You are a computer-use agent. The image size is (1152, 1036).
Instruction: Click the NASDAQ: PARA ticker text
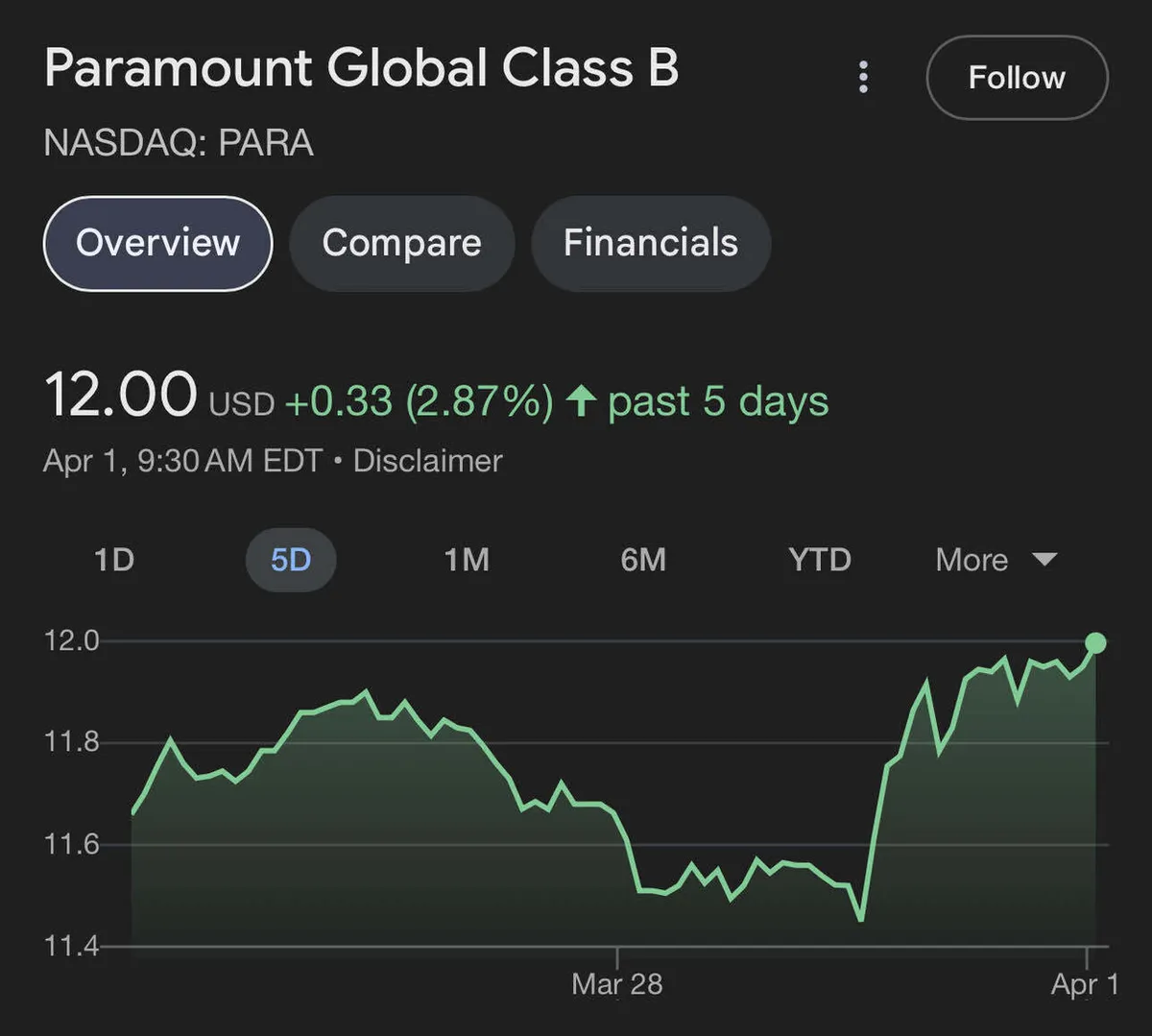(x=179, y=143)
